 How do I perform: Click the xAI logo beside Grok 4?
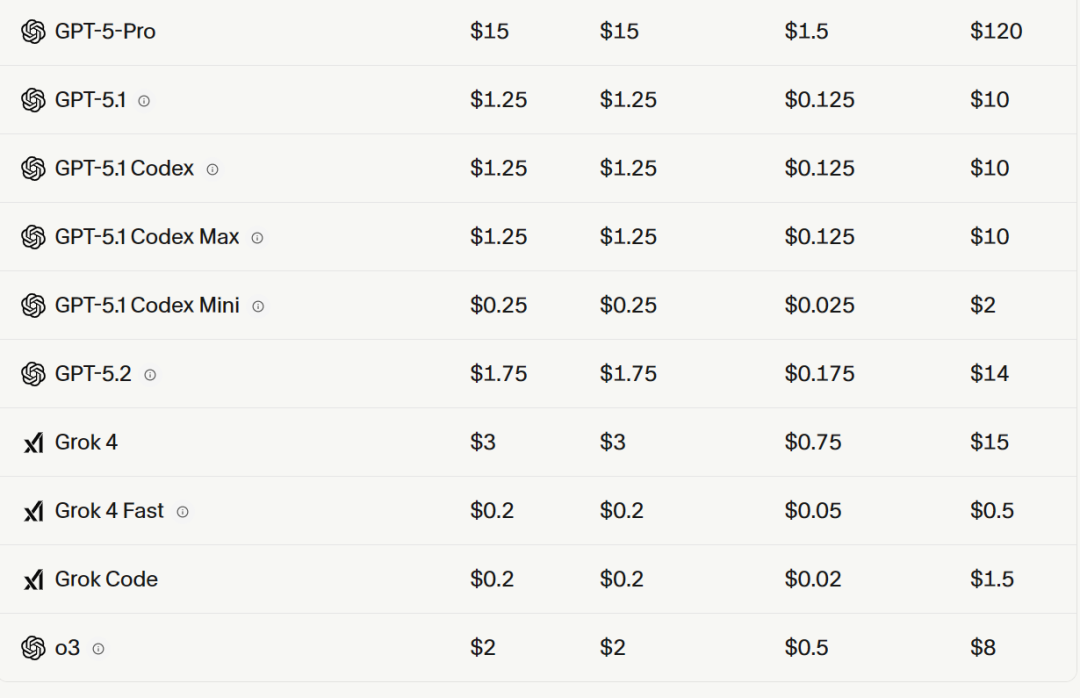(x=33, y=443)
